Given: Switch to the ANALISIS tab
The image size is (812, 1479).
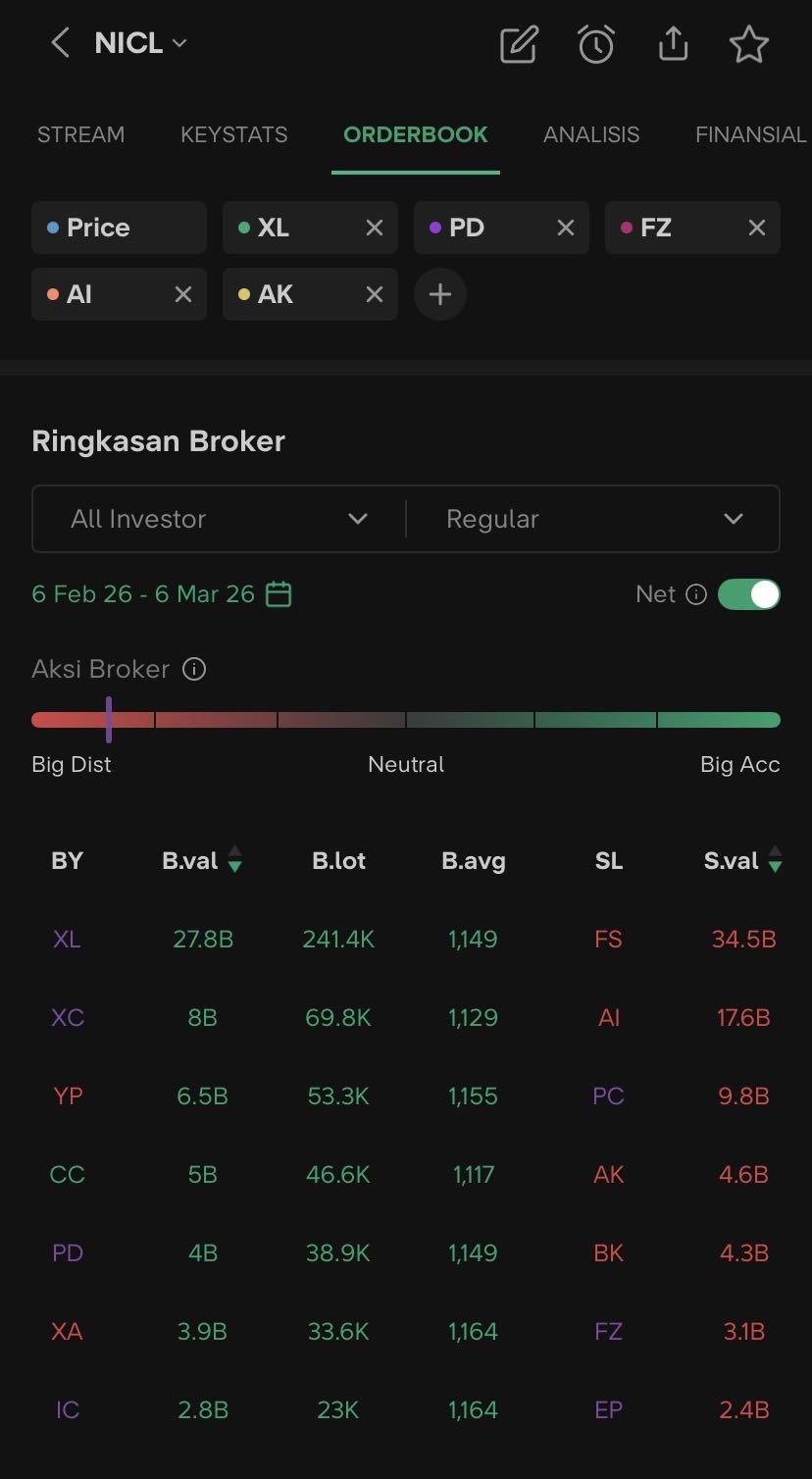Looking at the screenshot, I should coord(591,134).
